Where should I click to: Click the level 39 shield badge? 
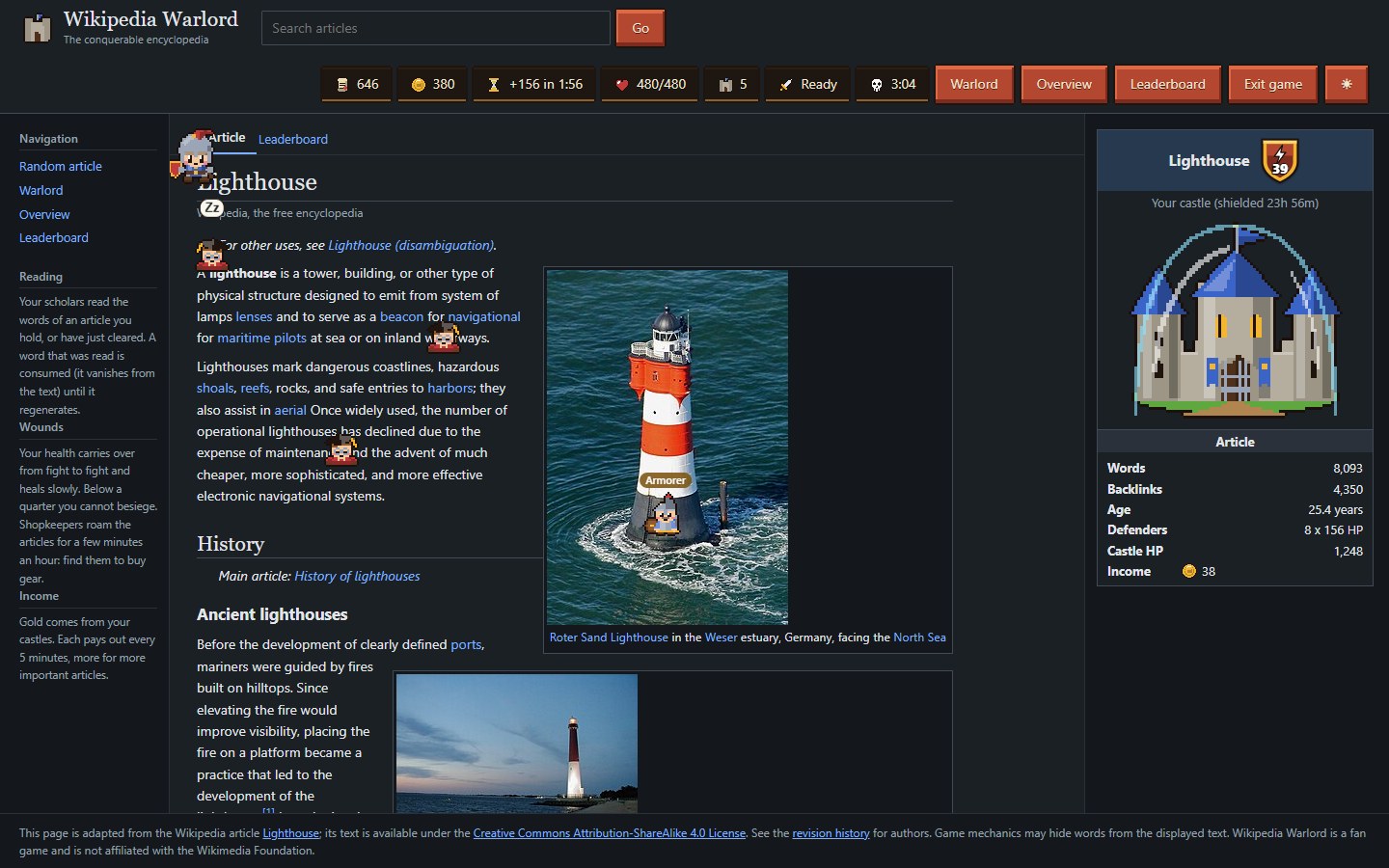coord(1280,160)
